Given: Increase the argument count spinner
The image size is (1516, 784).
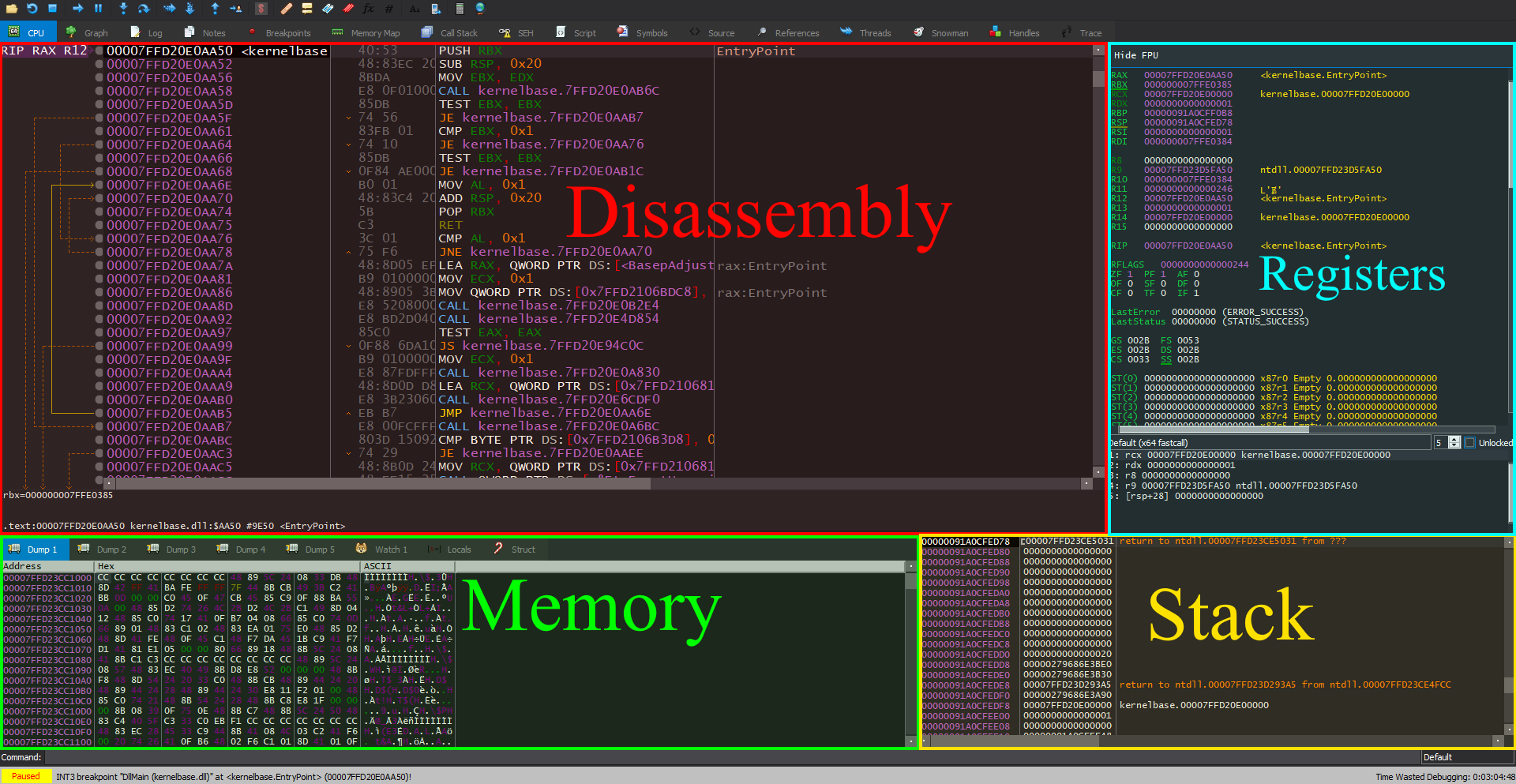Looking at the screenshot, I should [1455, 440].
